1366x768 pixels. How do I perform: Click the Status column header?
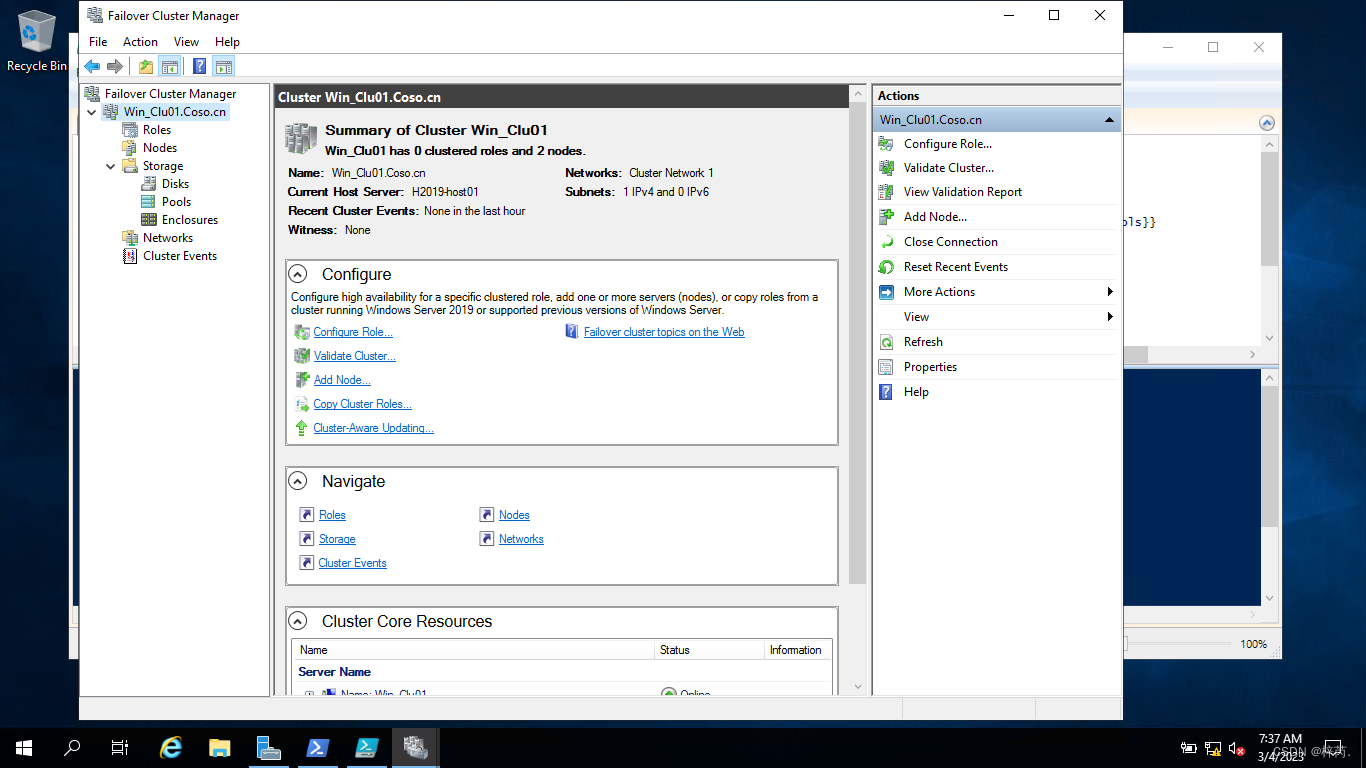(x=709, y=650)
